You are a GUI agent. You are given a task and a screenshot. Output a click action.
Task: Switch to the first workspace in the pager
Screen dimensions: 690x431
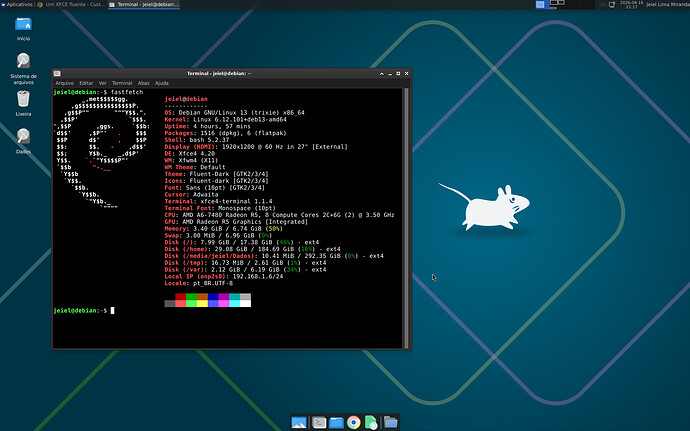[541, 4]
